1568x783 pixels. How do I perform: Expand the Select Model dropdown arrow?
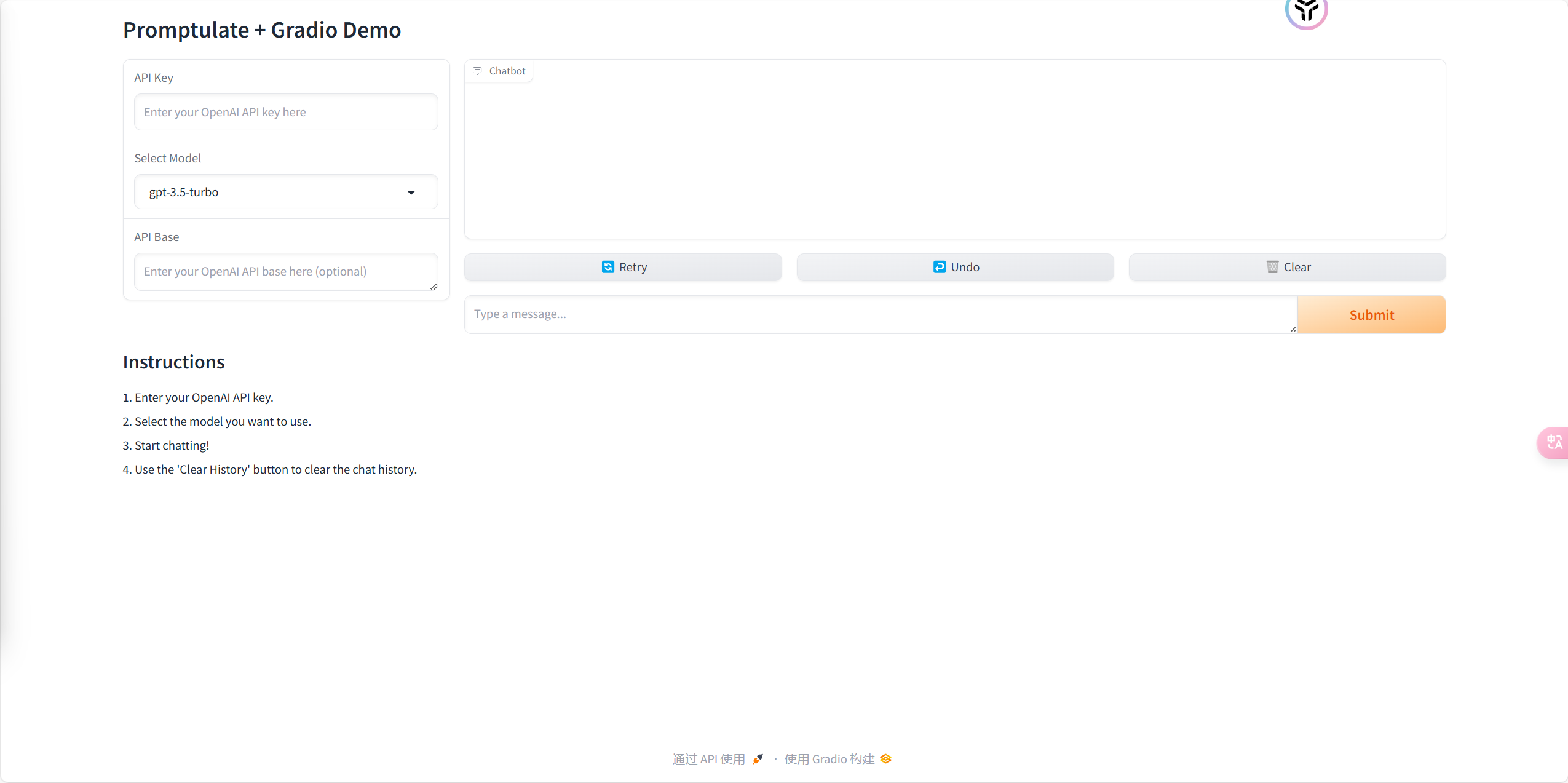[411, 193]
